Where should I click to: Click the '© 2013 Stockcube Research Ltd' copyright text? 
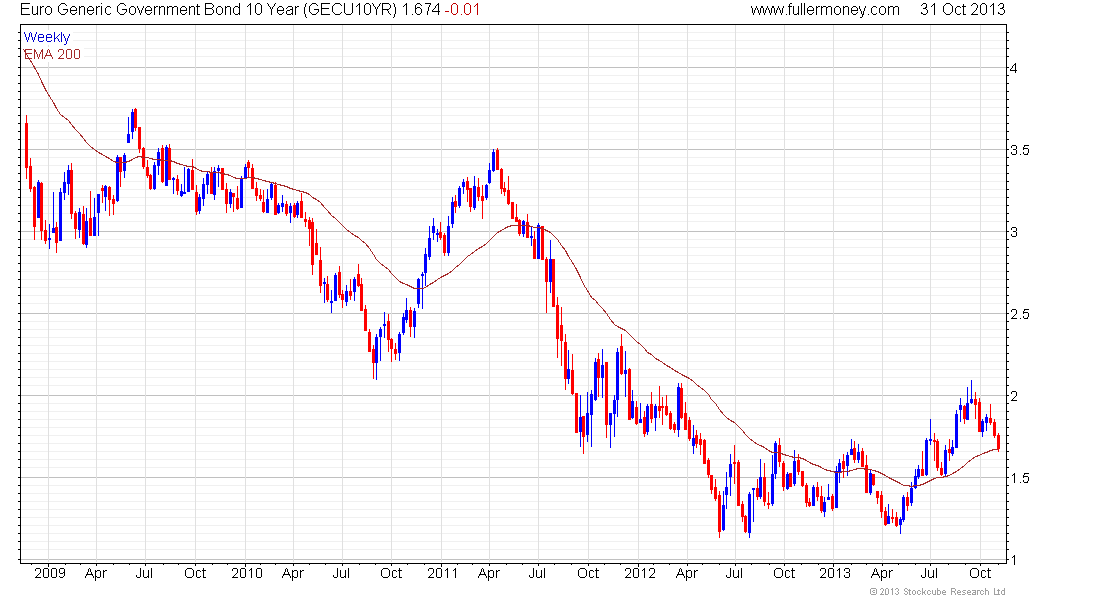(937, 592)
